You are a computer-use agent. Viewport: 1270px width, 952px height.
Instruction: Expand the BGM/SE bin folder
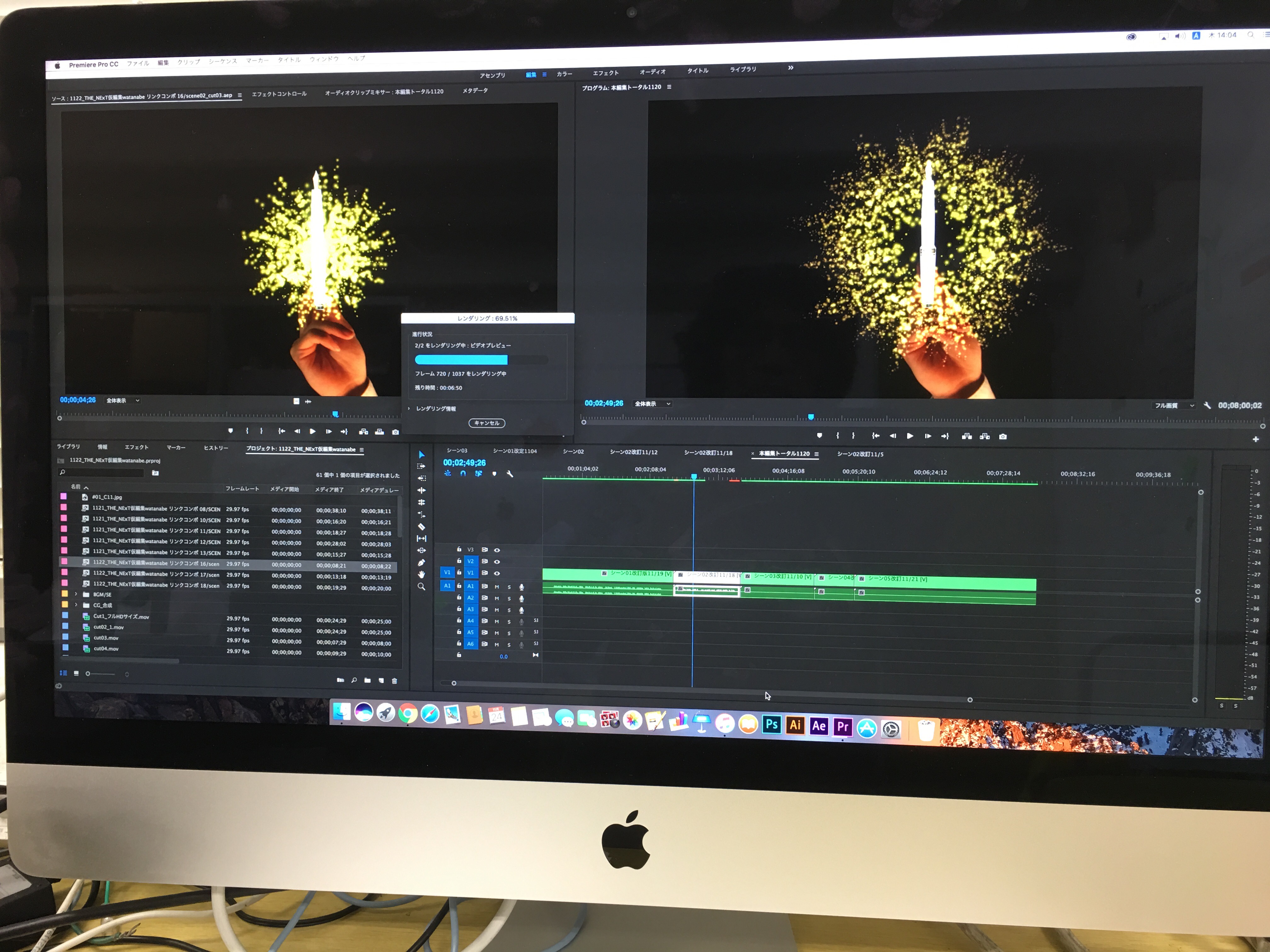pyautogui.click(x=76, y=594)
